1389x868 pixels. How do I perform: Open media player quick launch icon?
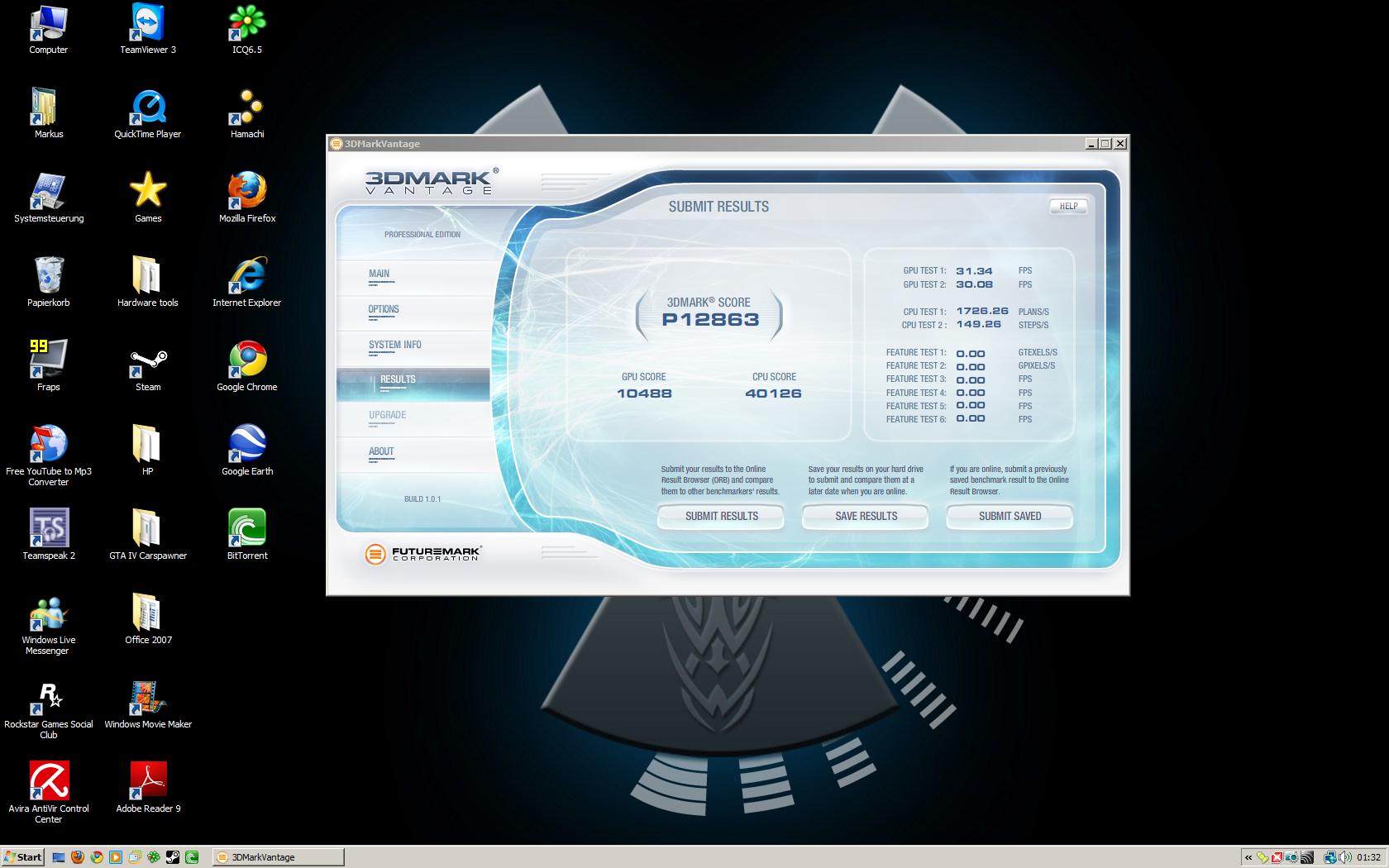[116, 857]
